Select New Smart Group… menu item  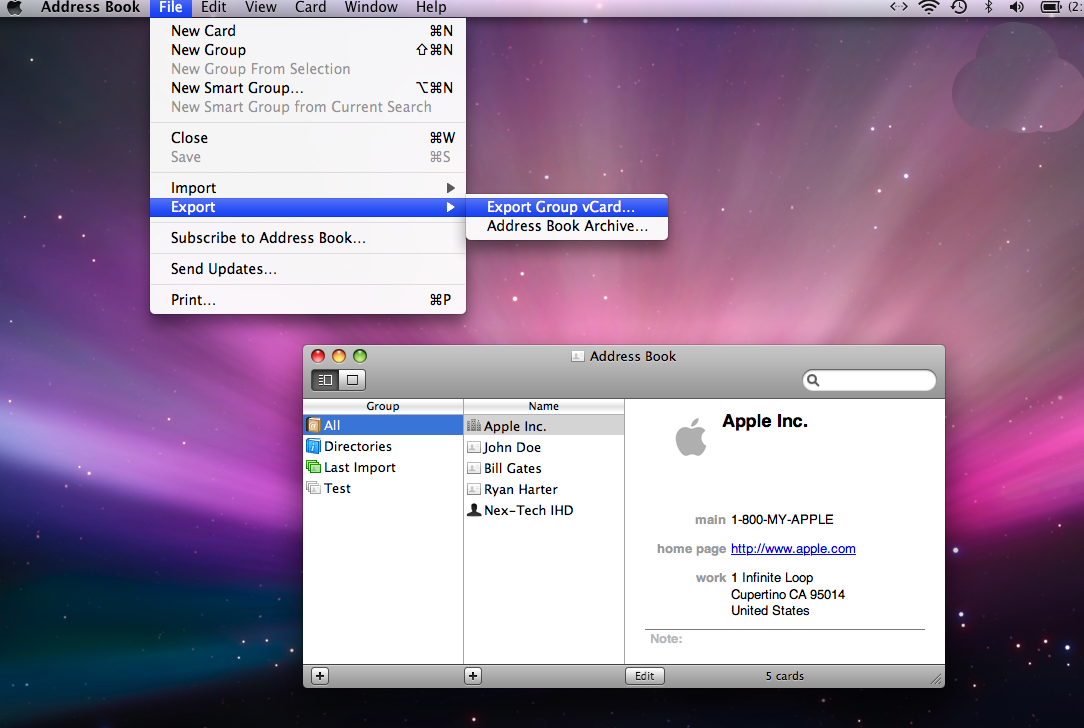(308, 88)
